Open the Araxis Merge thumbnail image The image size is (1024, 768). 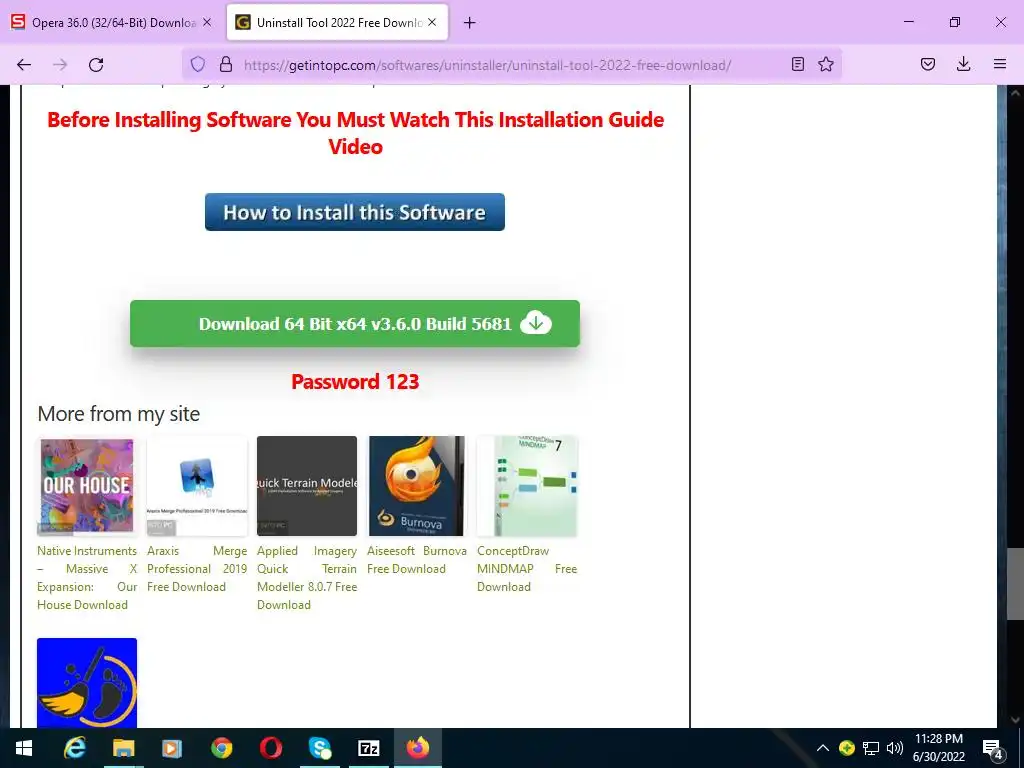[x=197, y=486]
